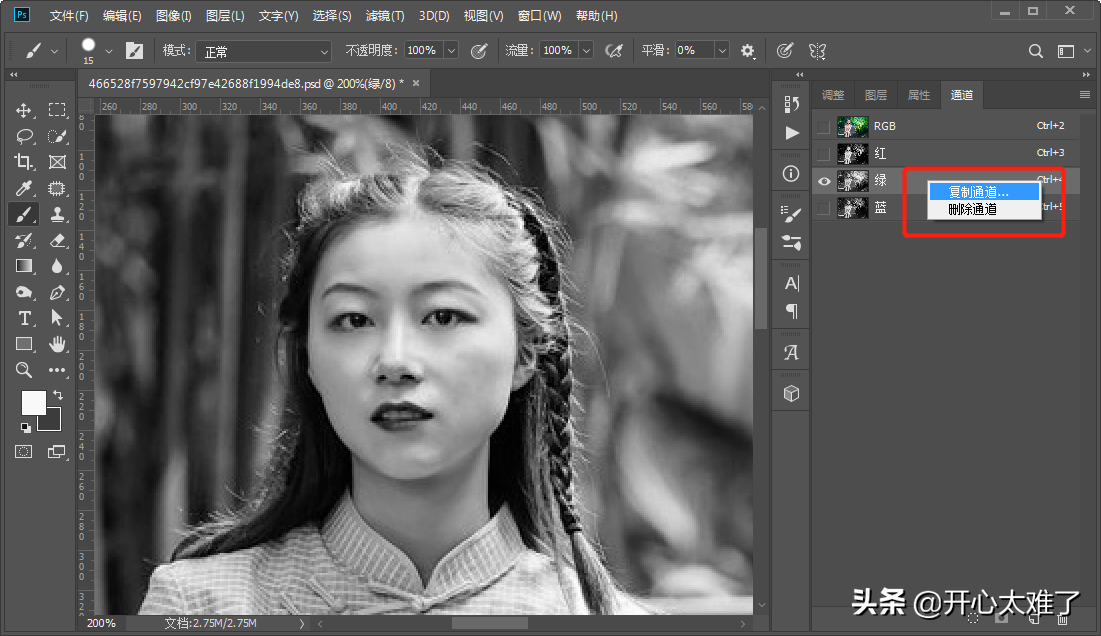Viewport: 1101px width, 636px height.
Task: Select the Hand tool
Action: coord(57,344)
